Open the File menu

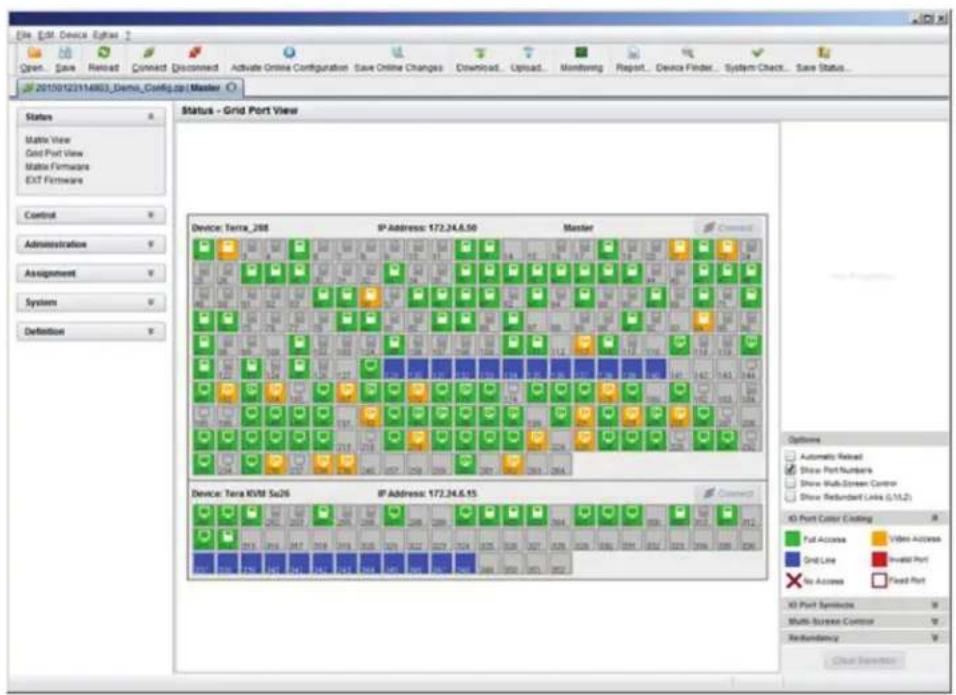pos(23,35)
